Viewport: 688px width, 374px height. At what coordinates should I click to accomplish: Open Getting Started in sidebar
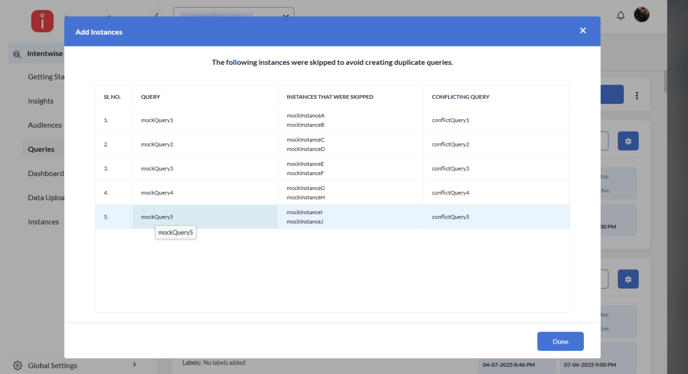click(46, 77)
